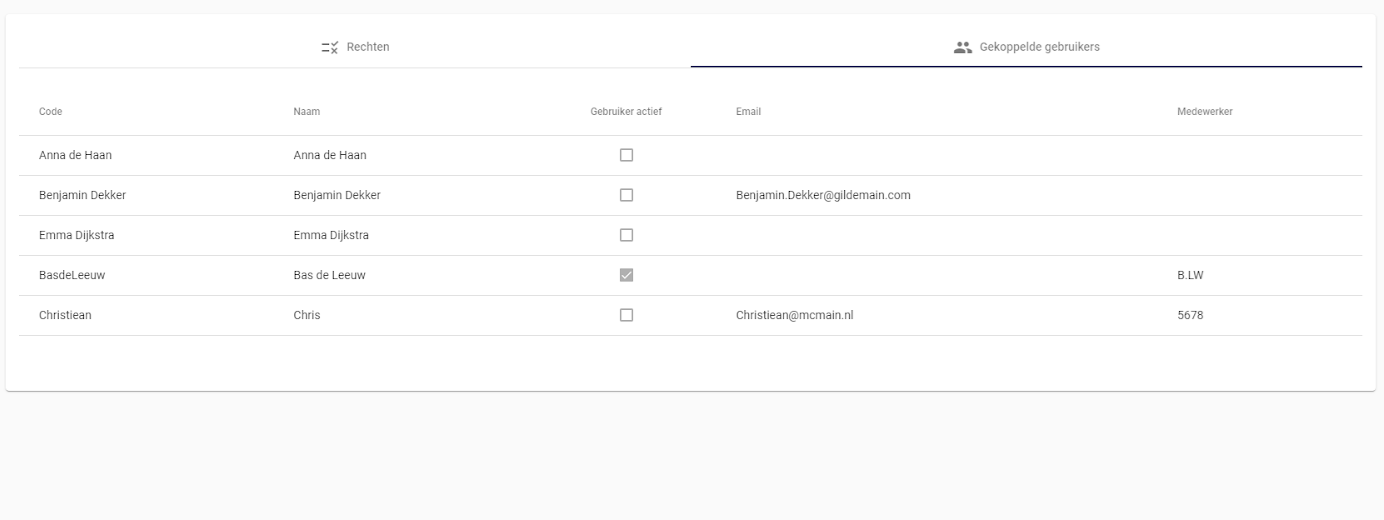Image resolution: width=1384 pixels, height=520 pixels.
Task: Toggle active checkbox for Chris
Action: 626,315
